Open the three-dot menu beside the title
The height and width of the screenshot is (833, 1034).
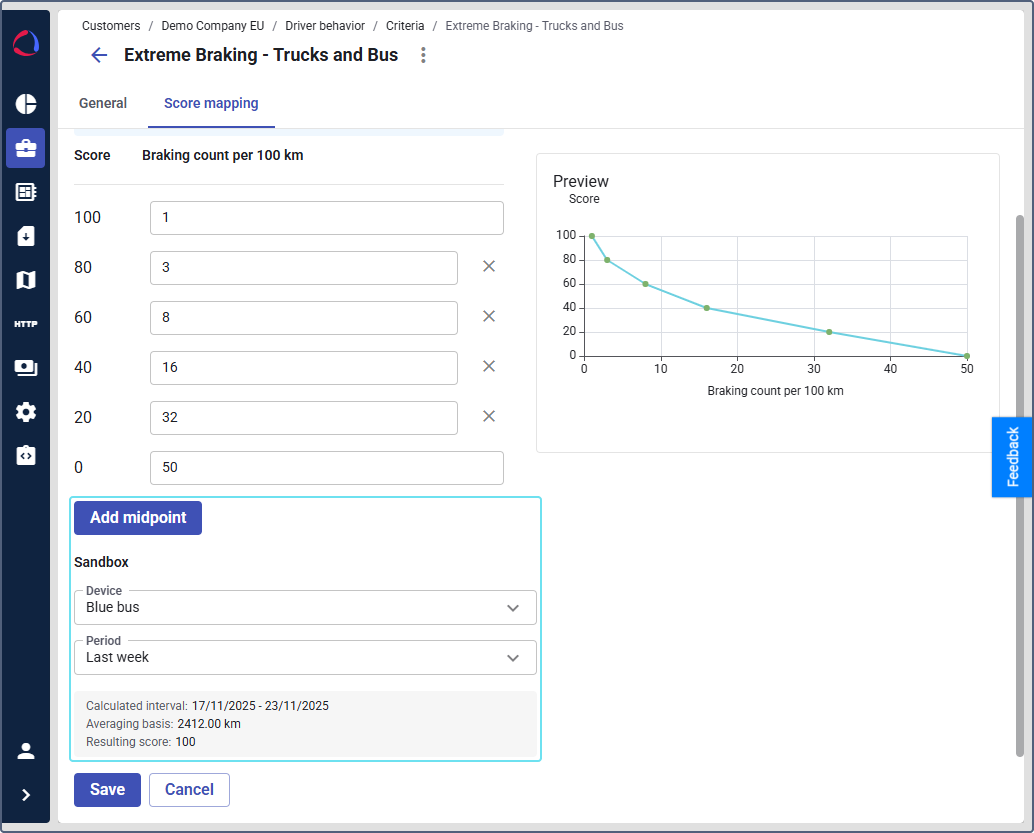point(423,55)
